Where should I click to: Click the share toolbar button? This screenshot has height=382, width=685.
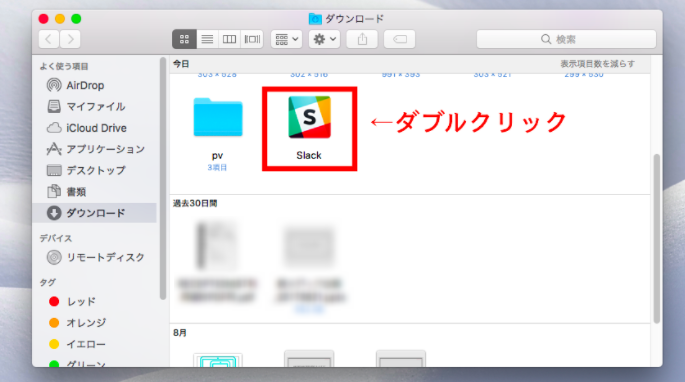tap(362, 39)
